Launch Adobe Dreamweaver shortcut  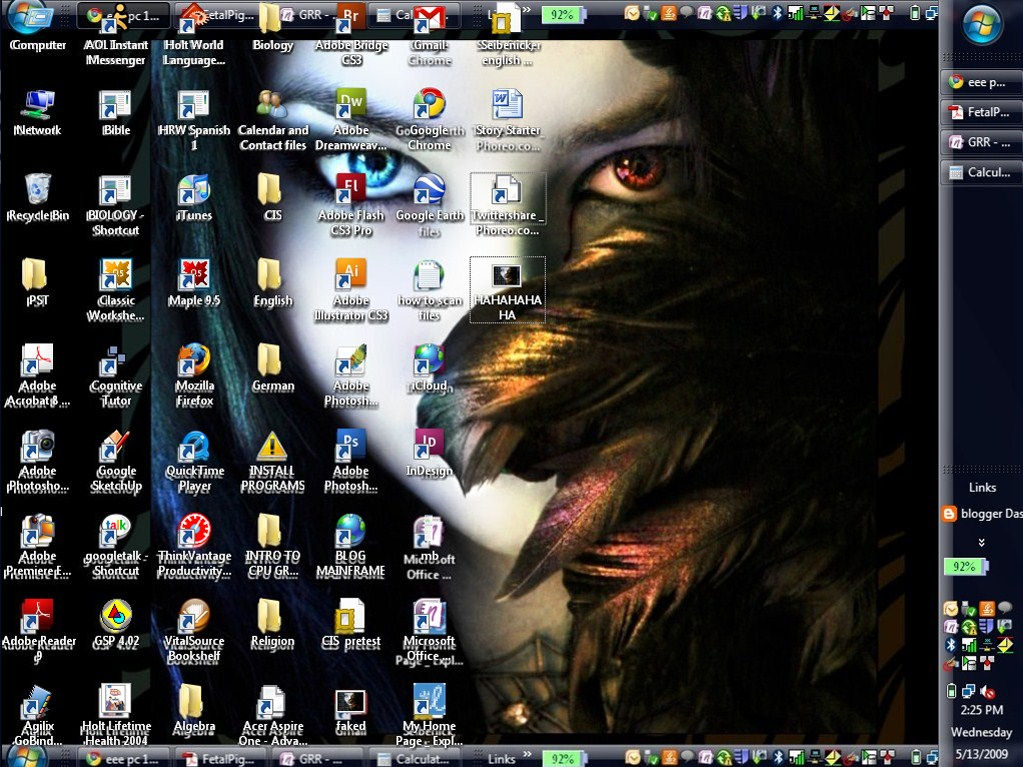[350, 119]
